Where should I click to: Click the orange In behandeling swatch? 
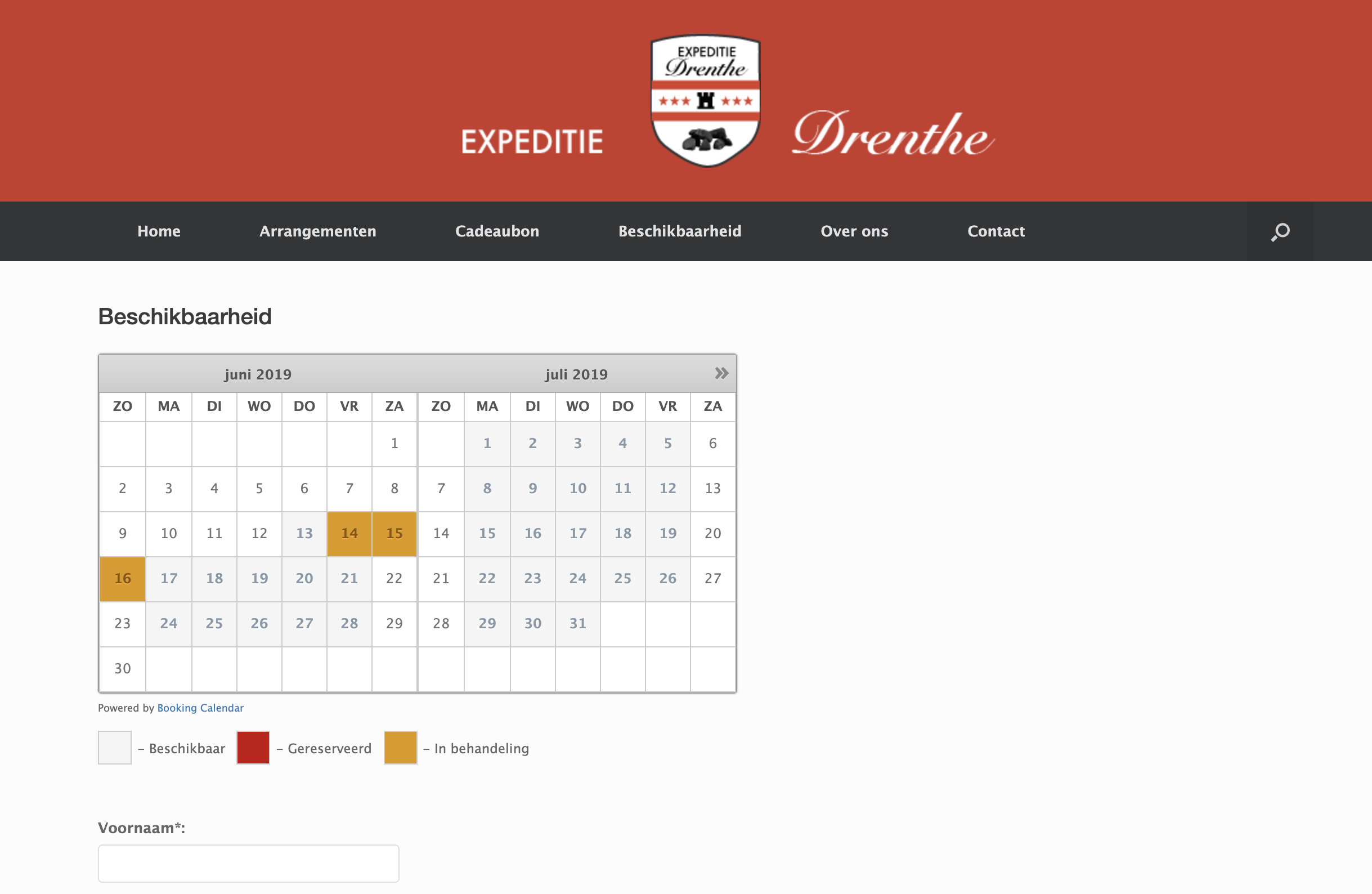point(400,748)
